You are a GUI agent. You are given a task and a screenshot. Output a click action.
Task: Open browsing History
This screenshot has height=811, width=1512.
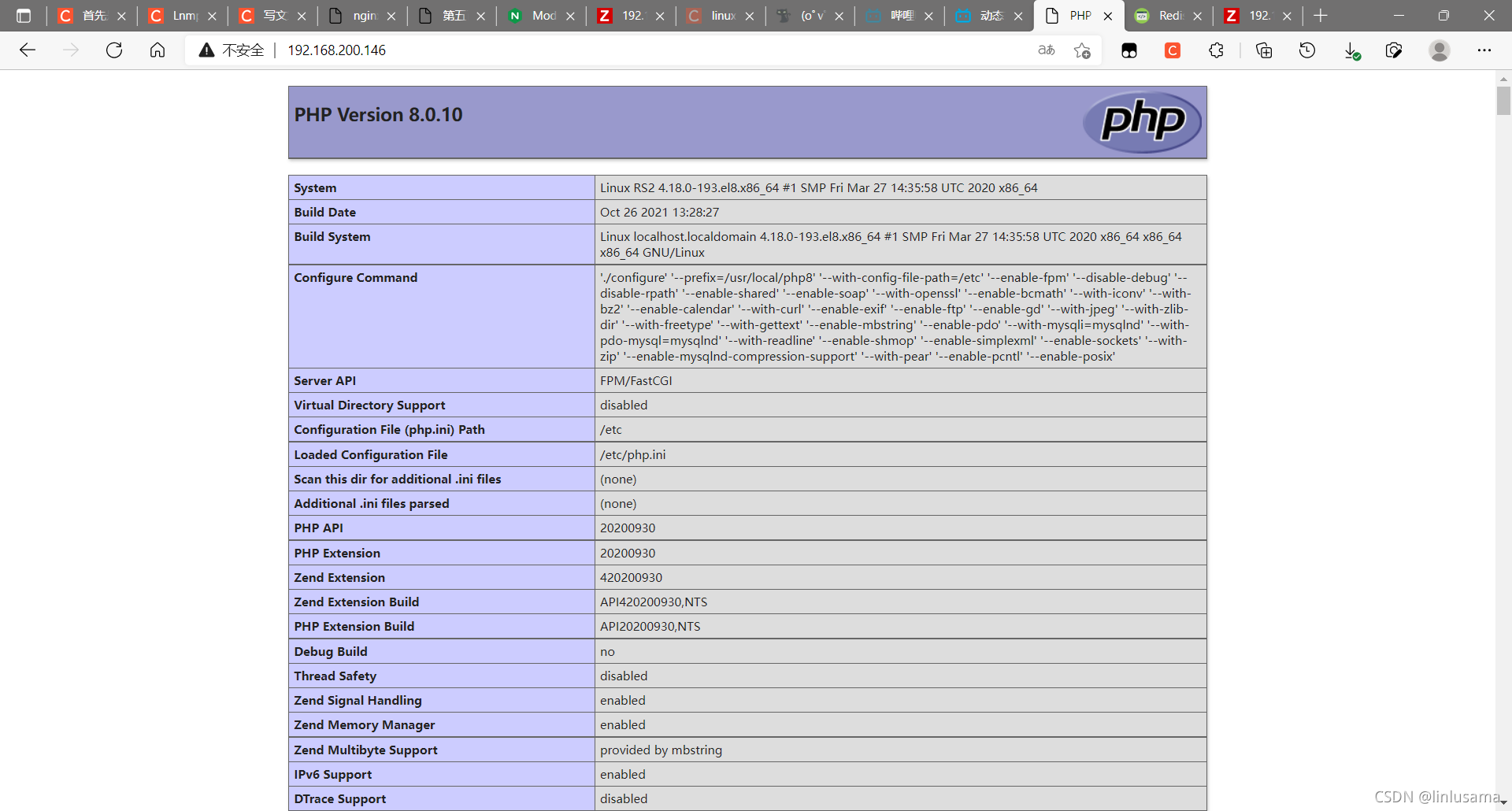tap(1307, 50)
